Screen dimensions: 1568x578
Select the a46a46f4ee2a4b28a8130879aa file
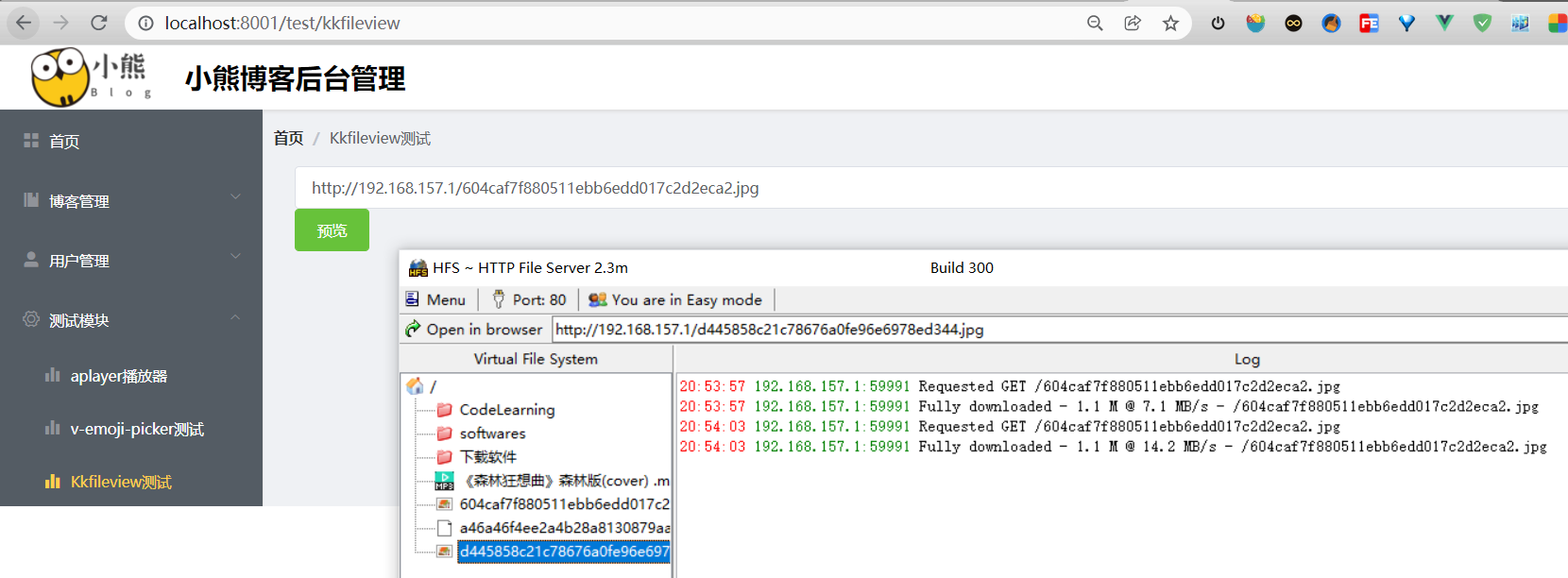tap(564, 528)
